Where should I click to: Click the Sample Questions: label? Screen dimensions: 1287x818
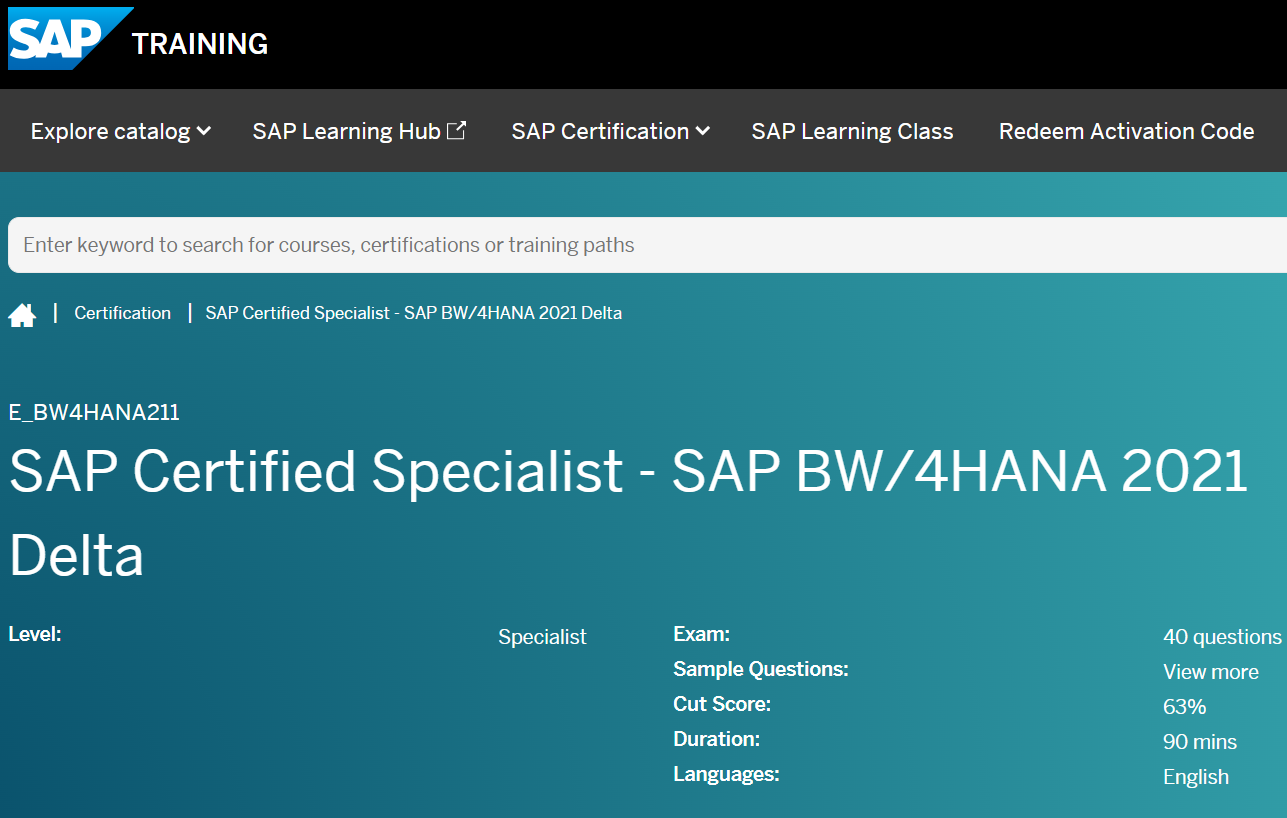point(760,669)
